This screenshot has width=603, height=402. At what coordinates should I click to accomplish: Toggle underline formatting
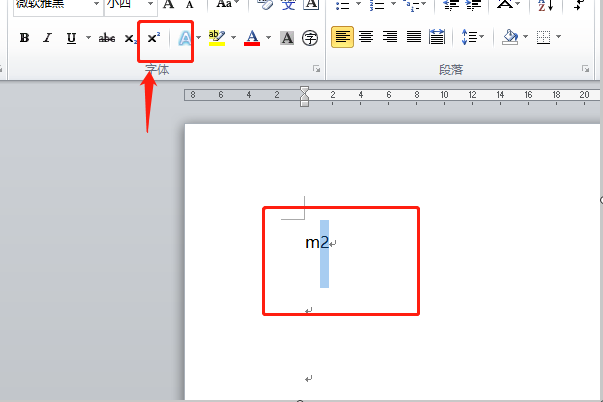(71, 38)
